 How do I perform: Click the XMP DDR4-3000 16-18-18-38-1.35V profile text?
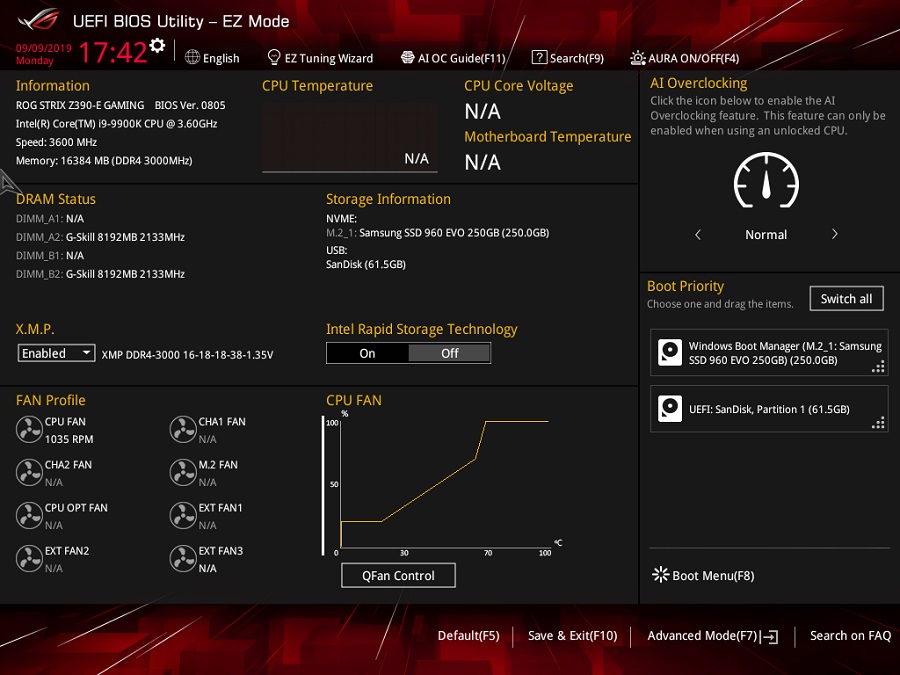point(187,355)
